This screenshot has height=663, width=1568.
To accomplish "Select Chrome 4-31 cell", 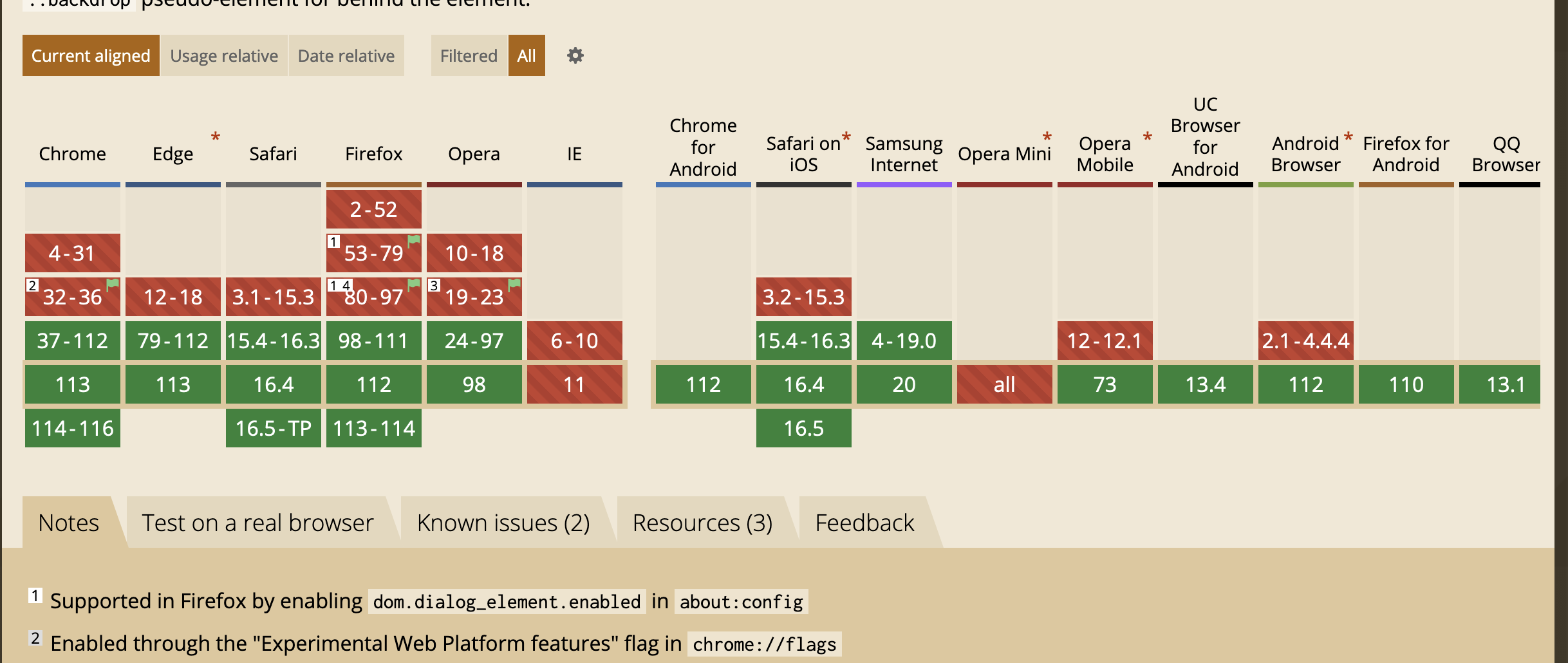I will (x=73, y=253).
